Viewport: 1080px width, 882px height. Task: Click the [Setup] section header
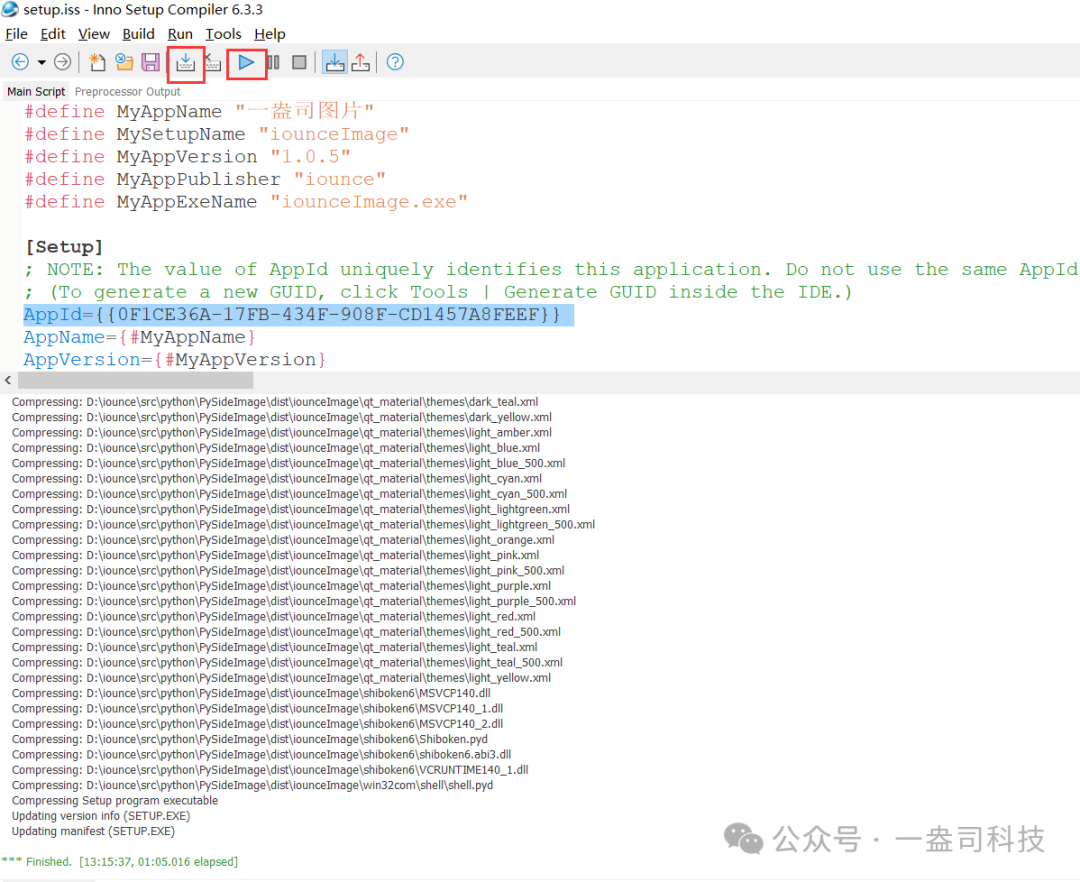(x=64, y=247)
